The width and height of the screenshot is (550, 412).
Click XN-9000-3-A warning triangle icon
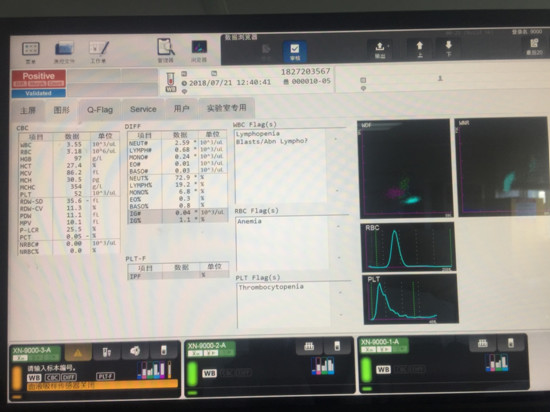(78, 353)
